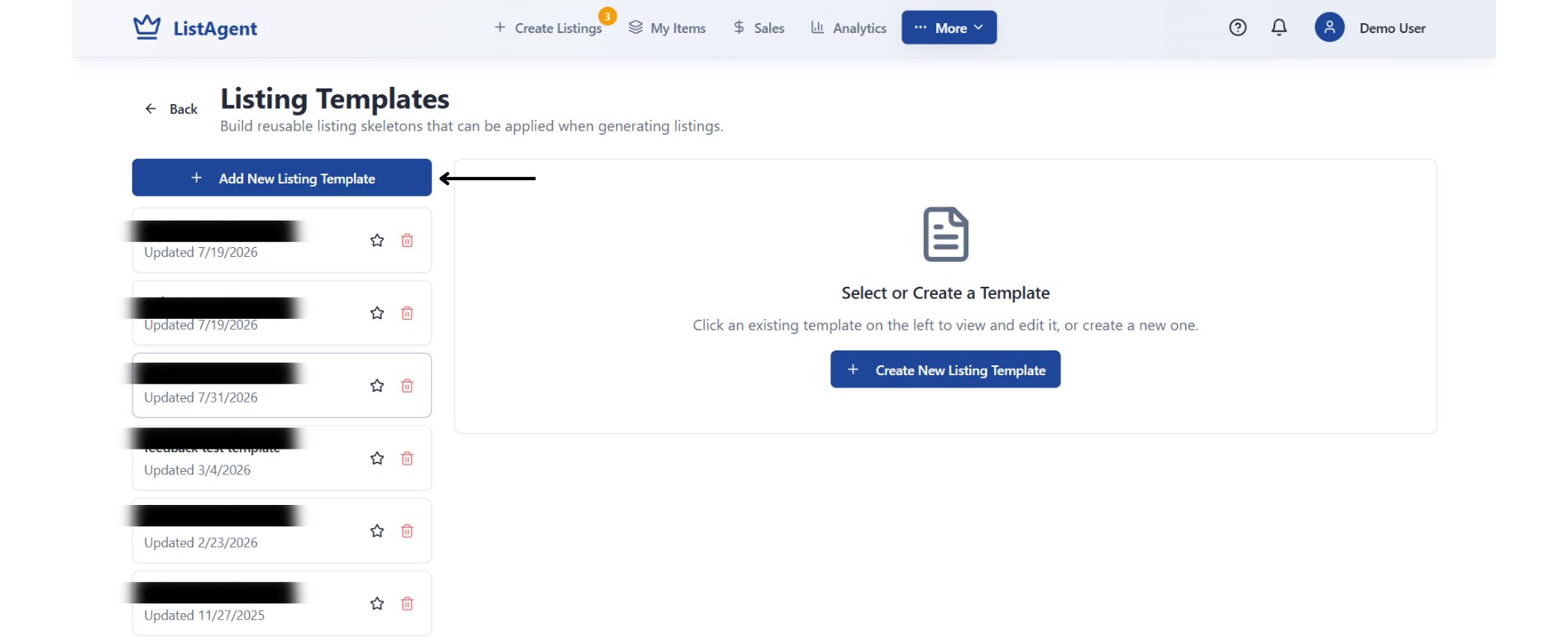This screenshot has width=1568, height=638.
Task: Open the Demo User account name
Action: tap(1392, 28)
